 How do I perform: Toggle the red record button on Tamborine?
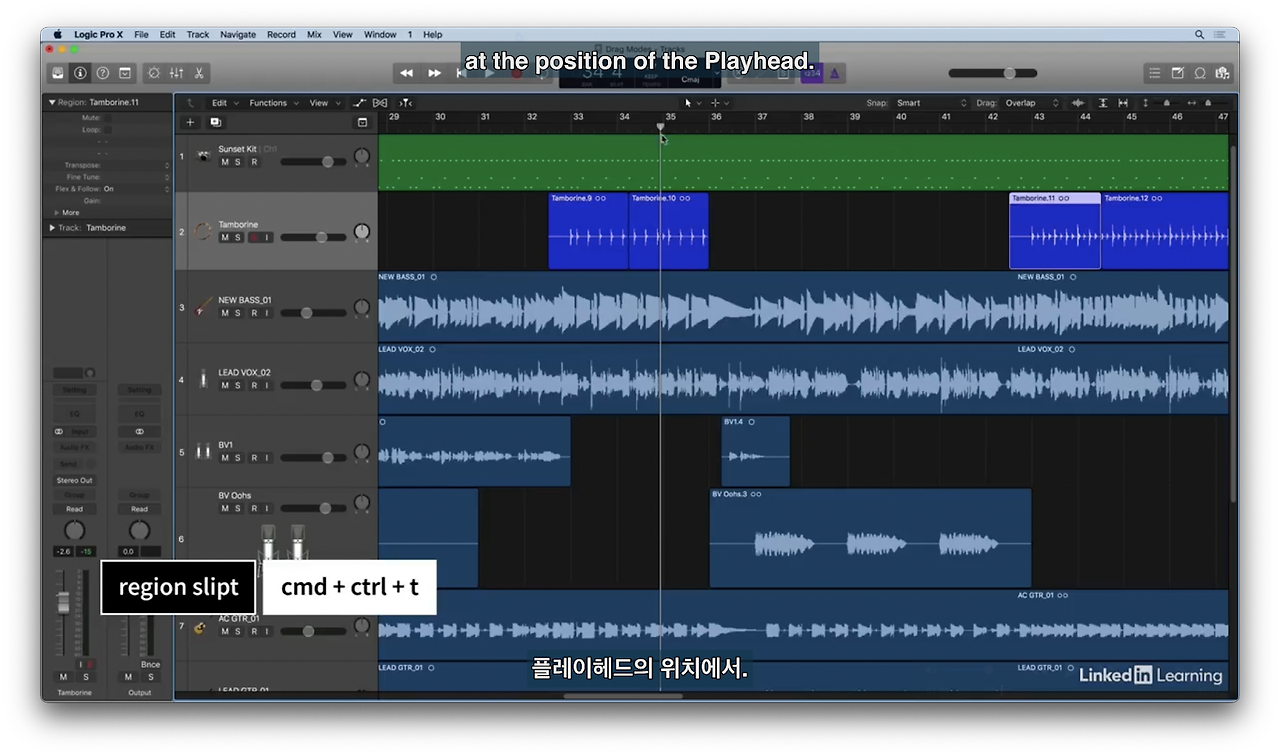click(254, 237)
